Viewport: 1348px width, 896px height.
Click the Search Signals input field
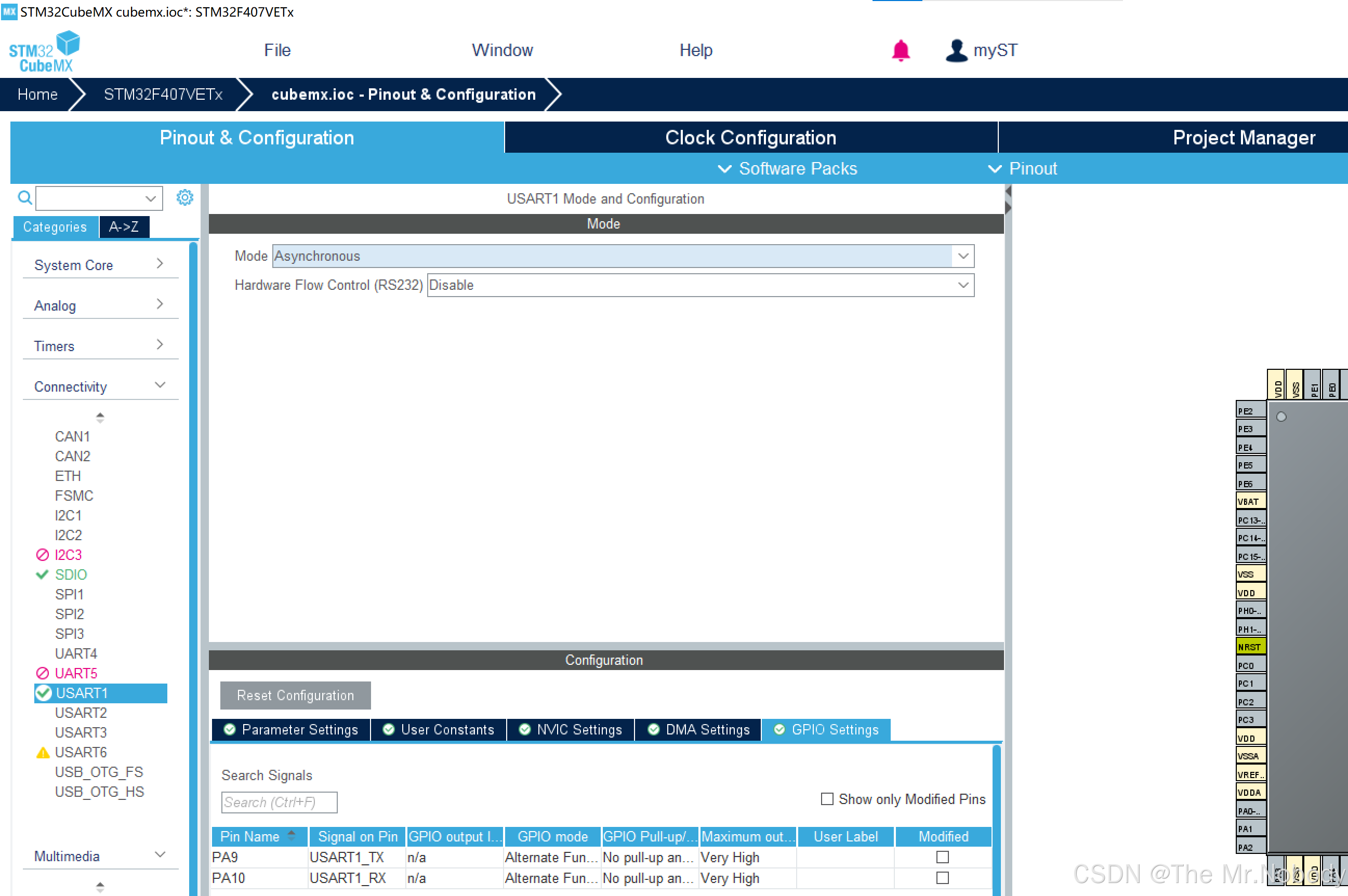pos(279,803)
